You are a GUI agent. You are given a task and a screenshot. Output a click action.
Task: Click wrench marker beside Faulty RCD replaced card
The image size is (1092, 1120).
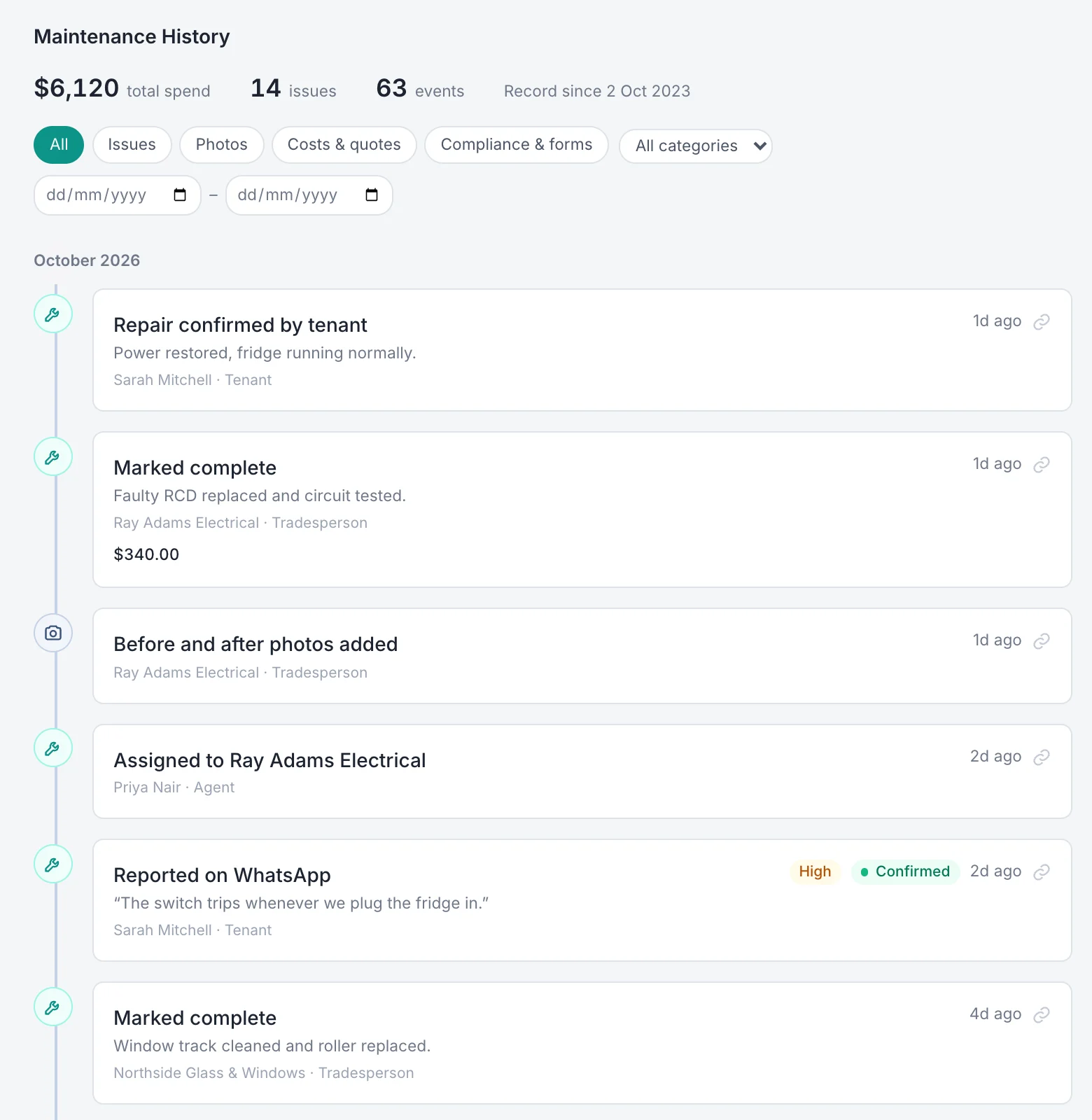point(53,457)
